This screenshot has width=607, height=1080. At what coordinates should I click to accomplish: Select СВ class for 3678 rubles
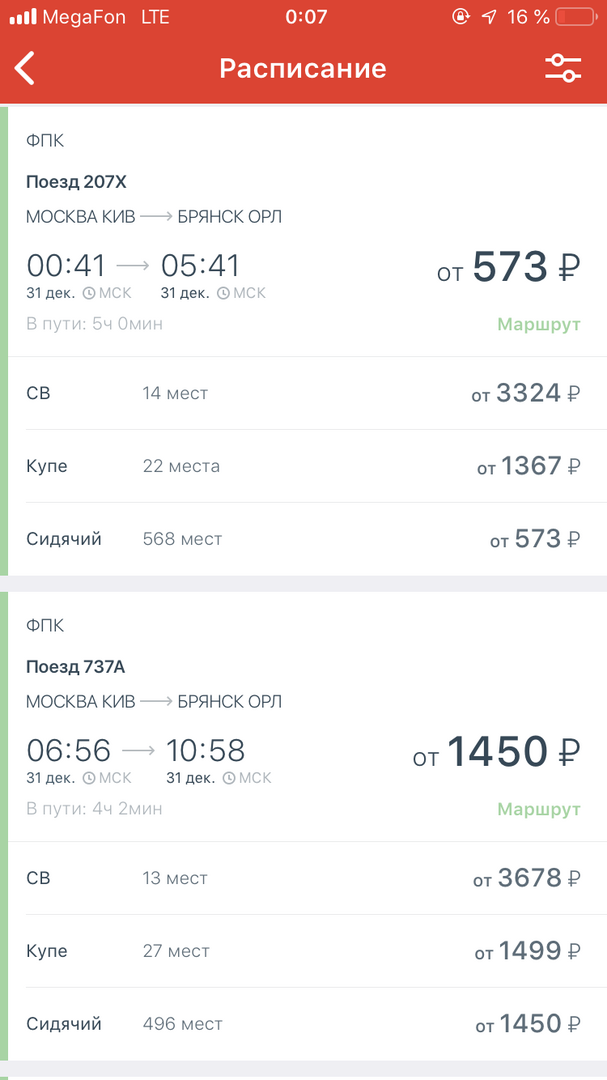(x=303, y=878)
